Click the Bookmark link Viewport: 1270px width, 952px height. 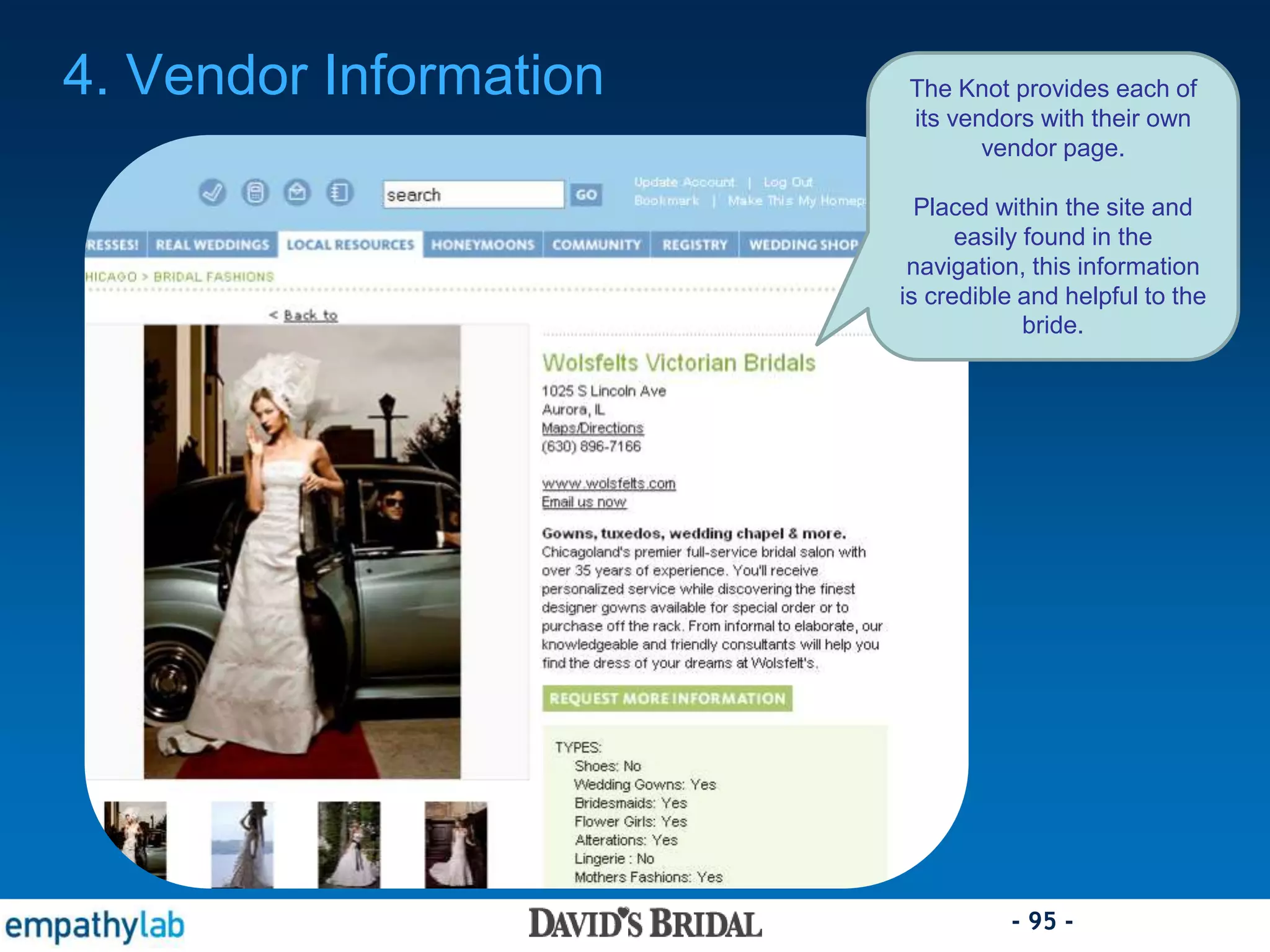[667, 201]
